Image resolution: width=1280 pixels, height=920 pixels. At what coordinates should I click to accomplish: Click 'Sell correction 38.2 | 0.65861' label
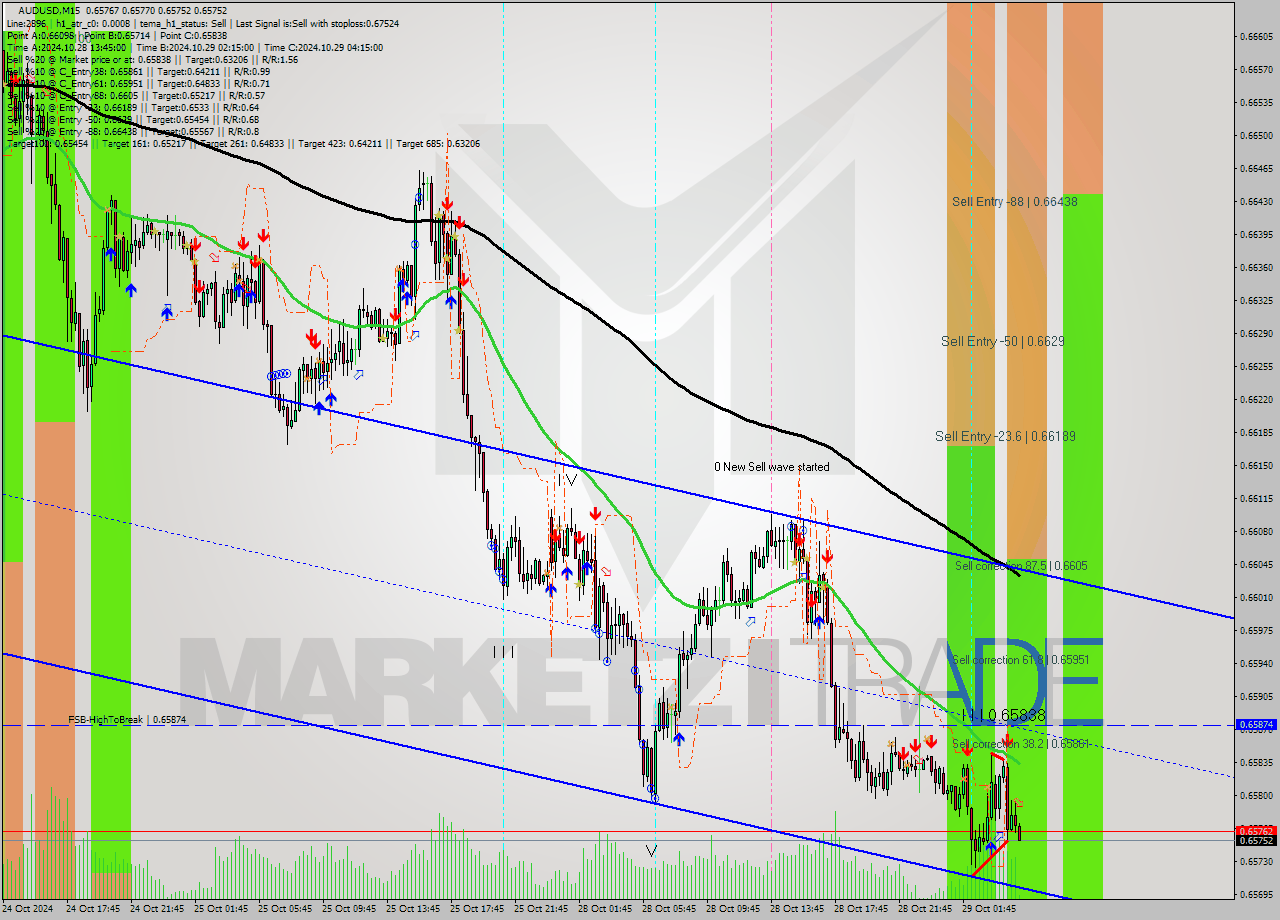1020,744
